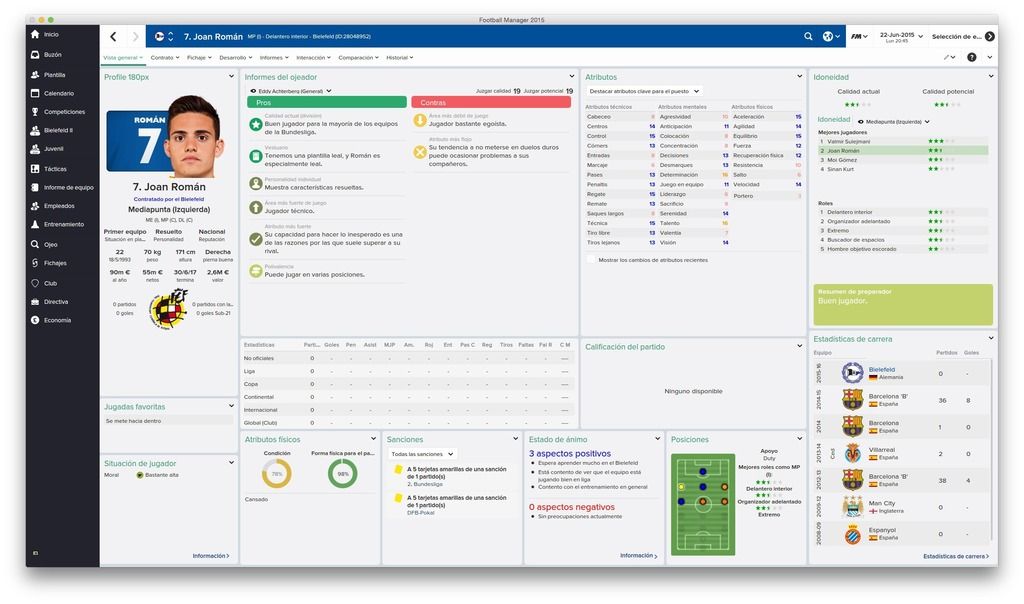Expand Atributos panel chevron
This screenshot has width=1024, height=604.
tap(799, 76)
